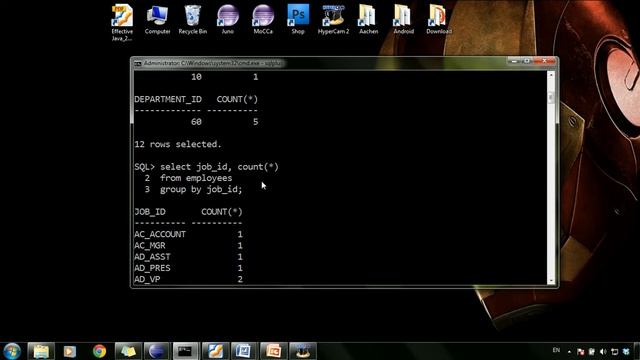The width and height of the screenshot is (640, 360).
Task: Switch to Microsoft Word in the taskbar
Action: (x=244, y=351)
